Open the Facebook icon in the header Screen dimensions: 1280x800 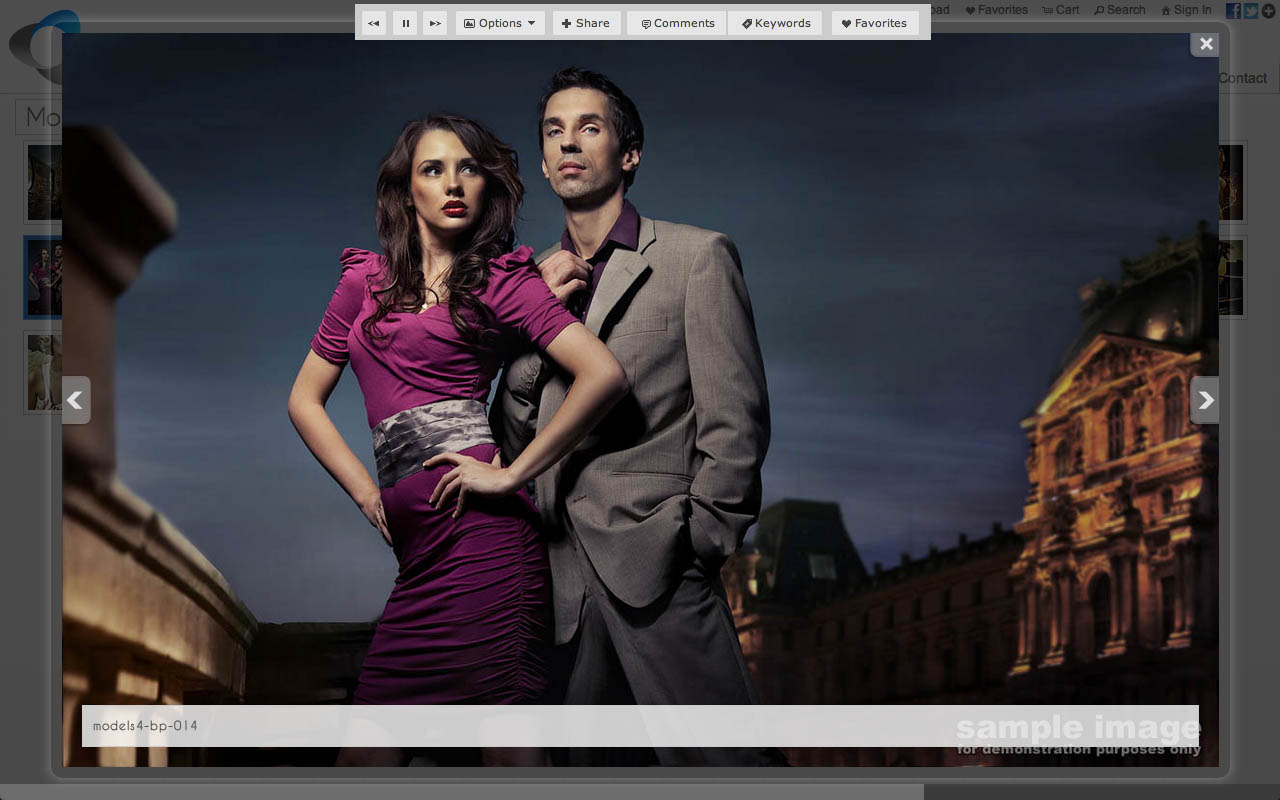(1233, 11)
